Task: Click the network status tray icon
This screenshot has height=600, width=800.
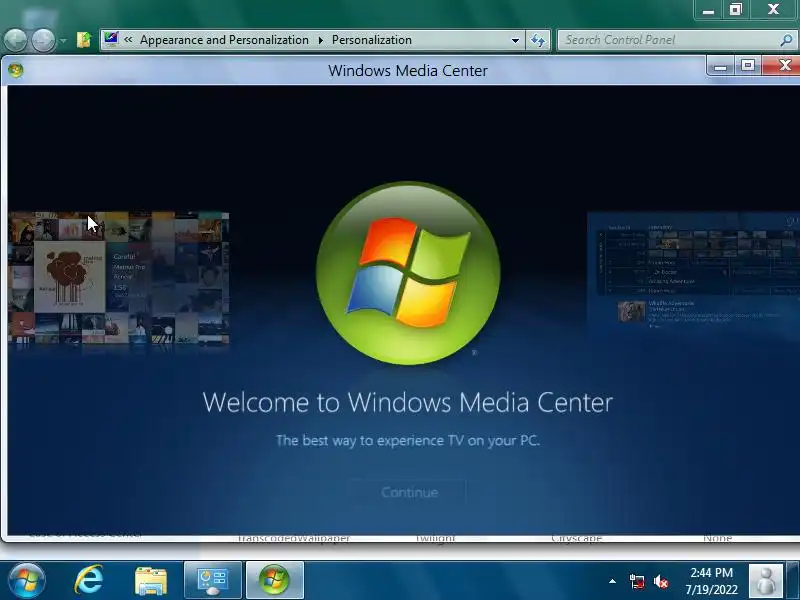Action: tap(637, 582)
